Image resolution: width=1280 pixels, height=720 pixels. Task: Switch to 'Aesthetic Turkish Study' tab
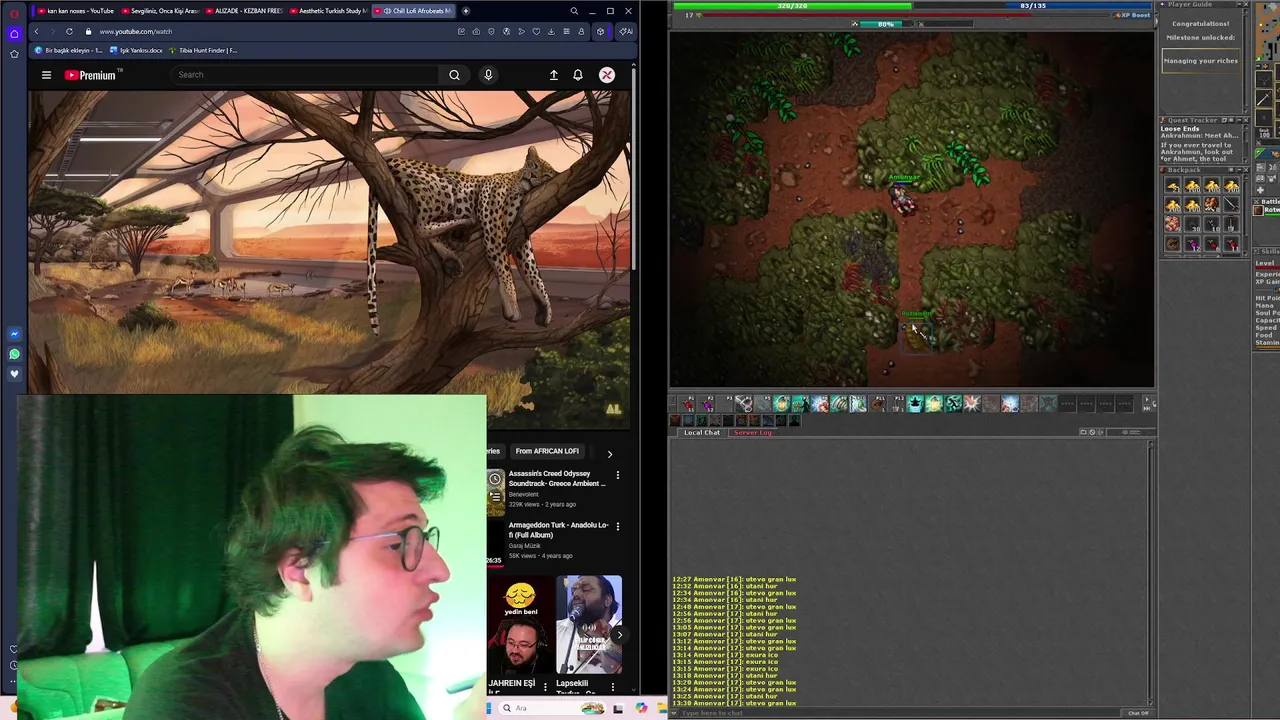(x=328, y=11)
